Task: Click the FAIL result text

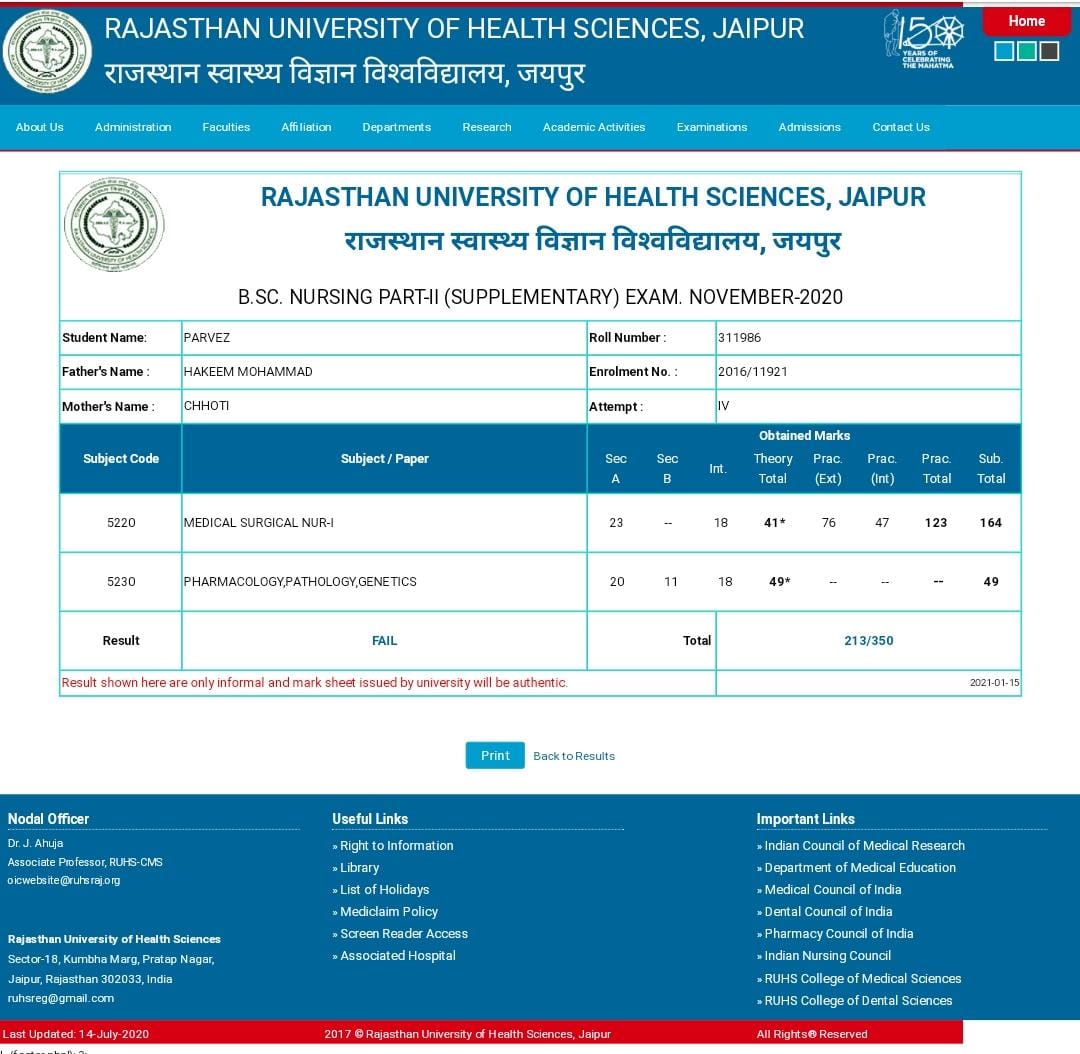Action: [x=384, y=641]
